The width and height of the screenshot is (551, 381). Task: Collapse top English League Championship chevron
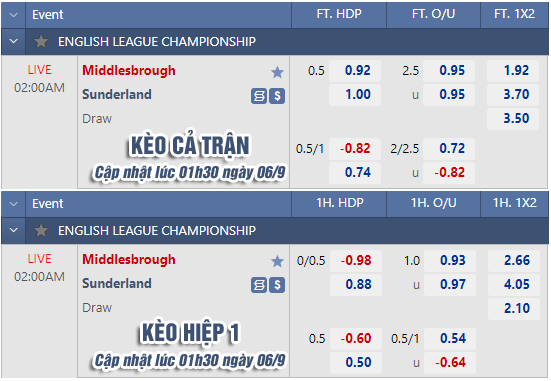pyautogui.click(x=14, y=41)
